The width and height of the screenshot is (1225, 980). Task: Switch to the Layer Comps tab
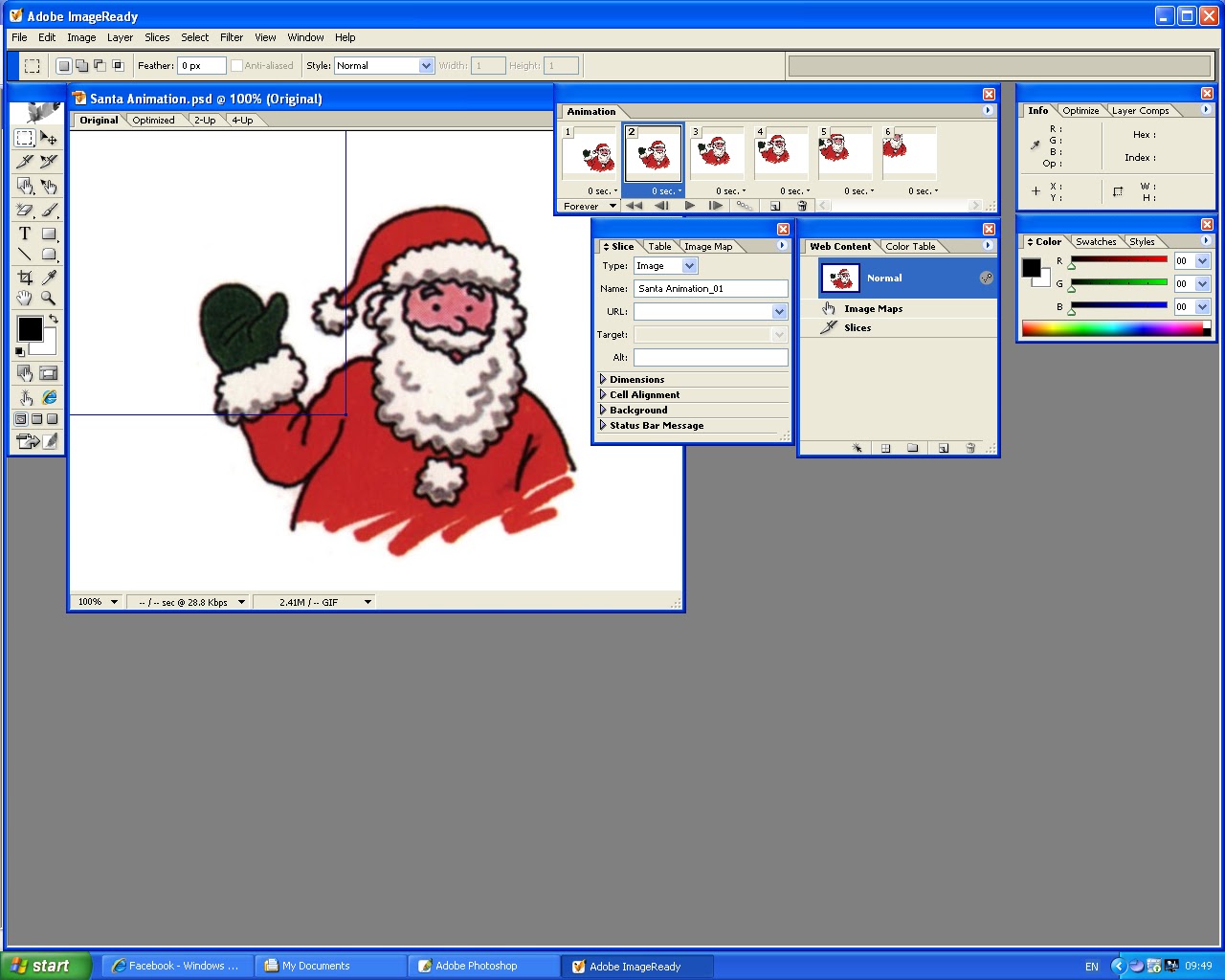click(1140, 111)
